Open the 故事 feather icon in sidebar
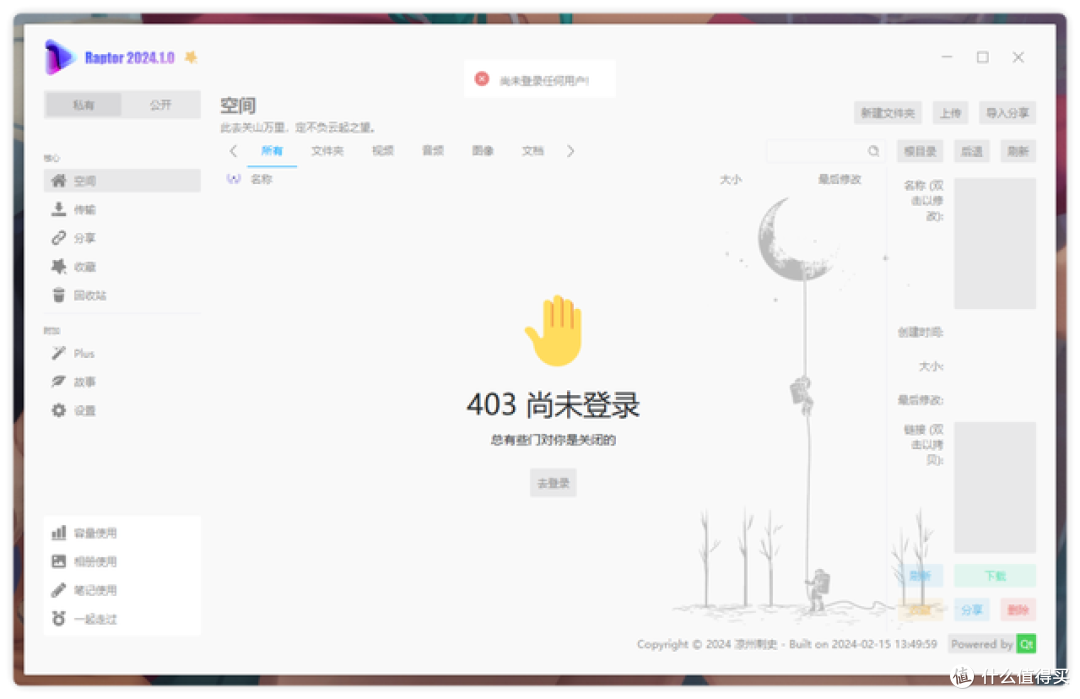This screenshot has height=699, width=1080. 59,382
